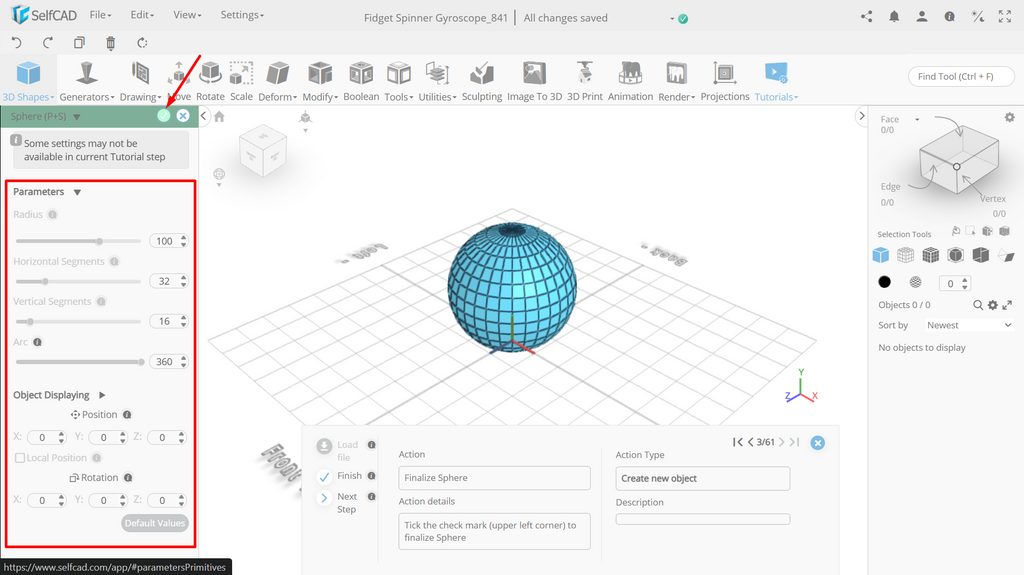Open the 3D Shapes dropdown
The height and width of the screenshot is (575, 1024).
point(28,81)
